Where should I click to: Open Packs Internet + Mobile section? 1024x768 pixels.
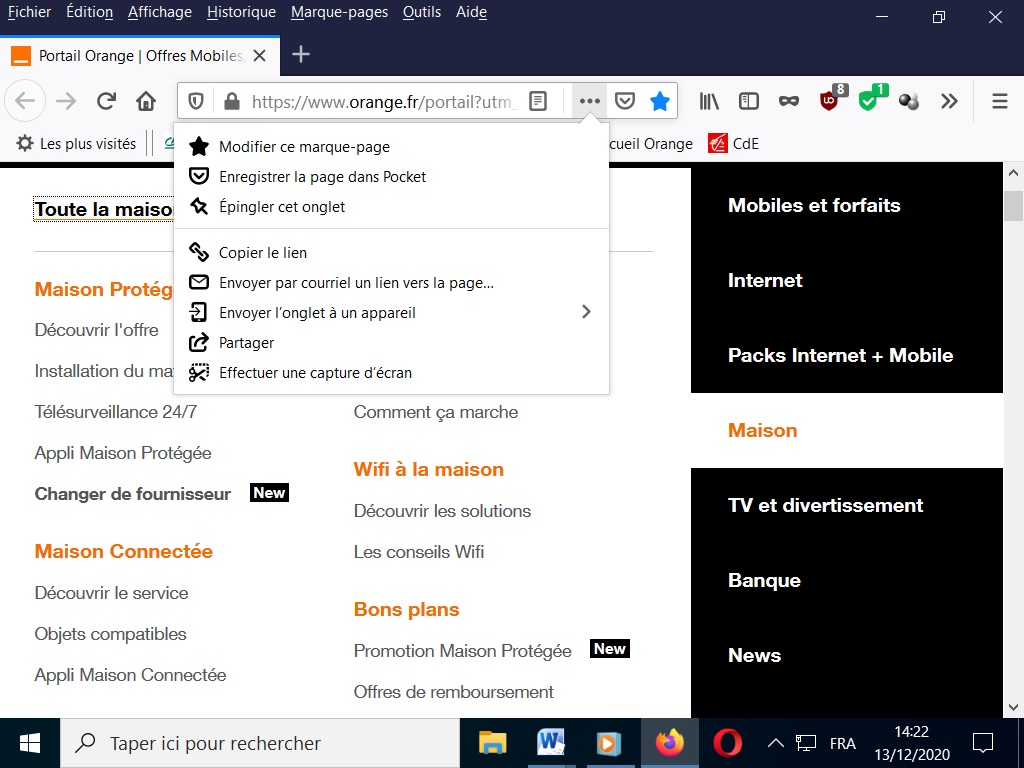pyautogui.click(x=840, y=355)
